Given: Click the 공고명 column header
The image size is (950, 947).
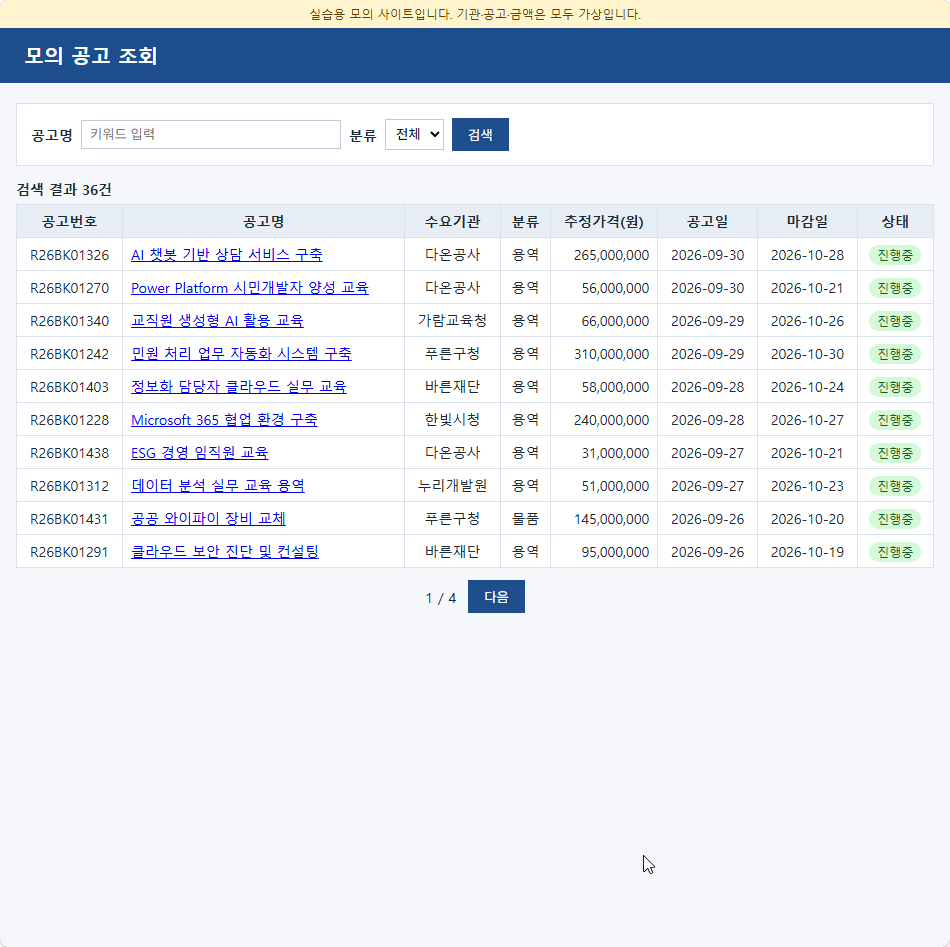Looking at the screenshot, I should point(264,221).
